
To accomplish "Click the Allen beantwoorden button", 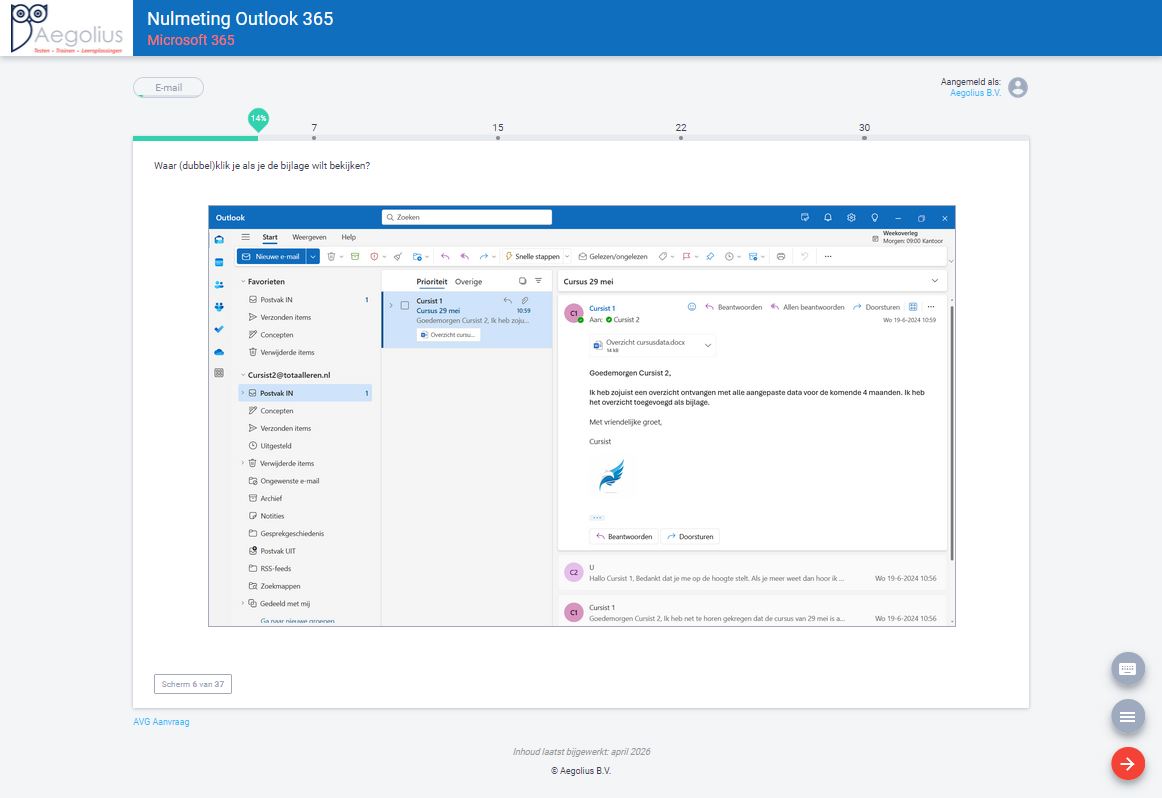I will point(807,307).
